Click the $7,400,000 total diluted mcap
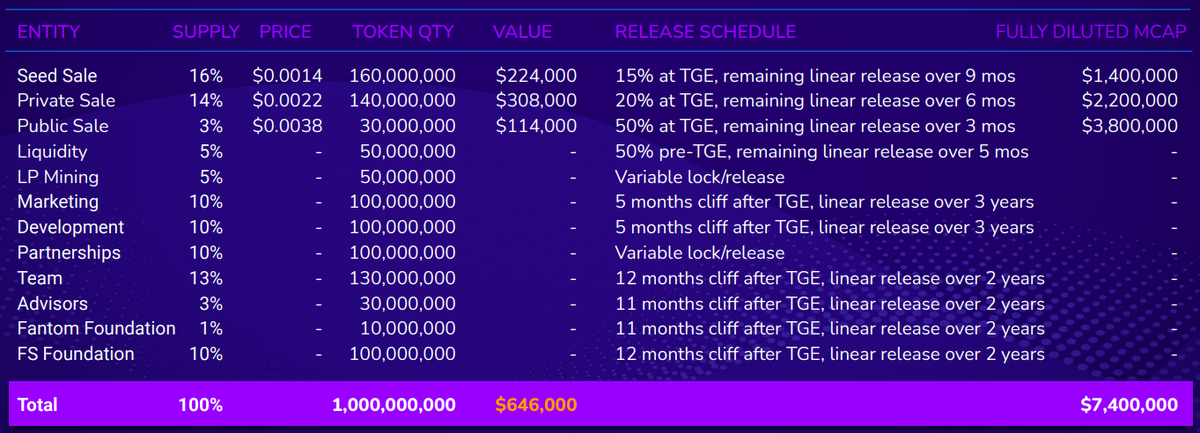The image size is (1200, 433). [1128, 405]
